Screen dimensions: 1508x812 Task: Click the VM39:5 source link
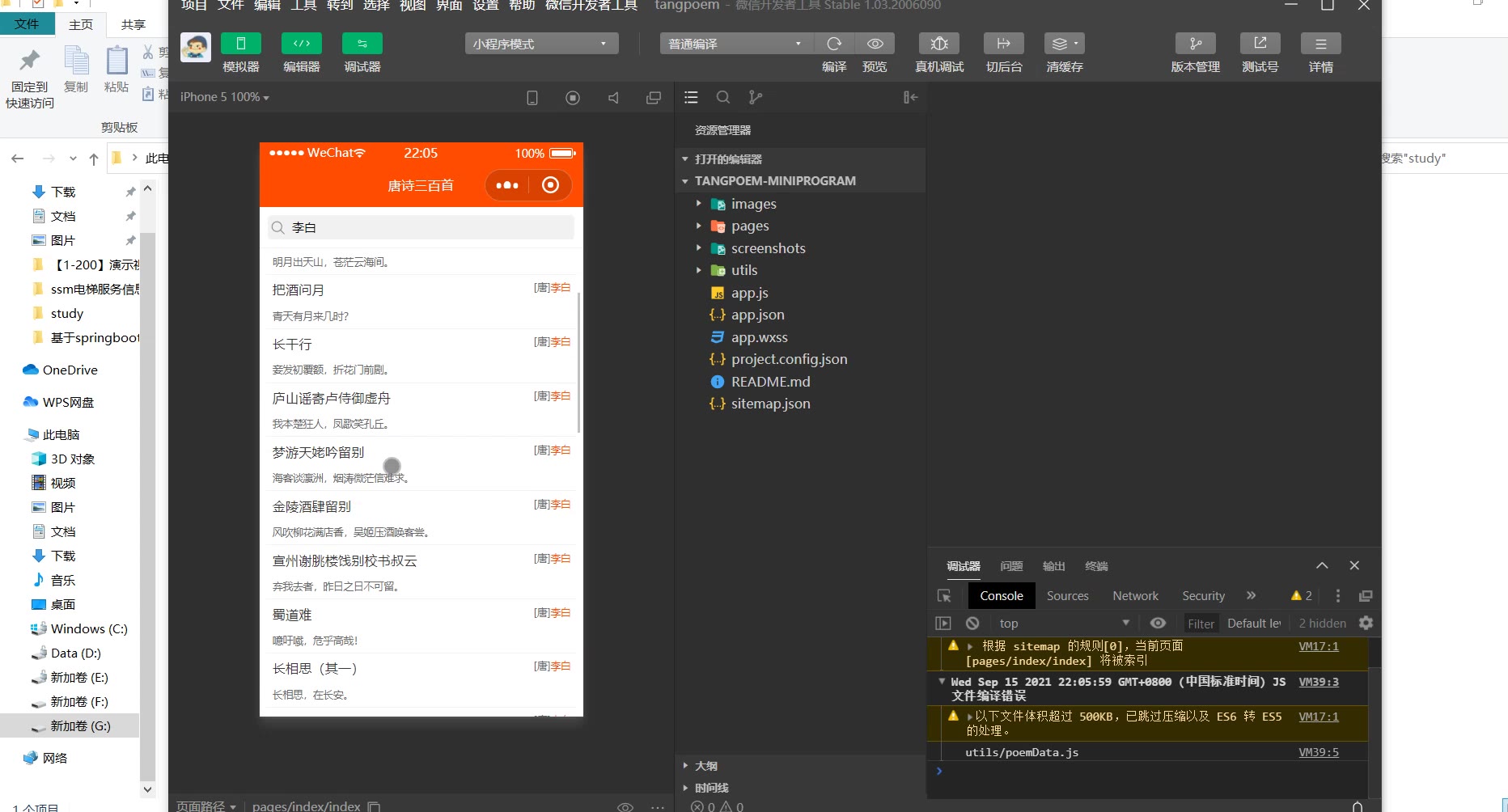[x=1318, y=752]
